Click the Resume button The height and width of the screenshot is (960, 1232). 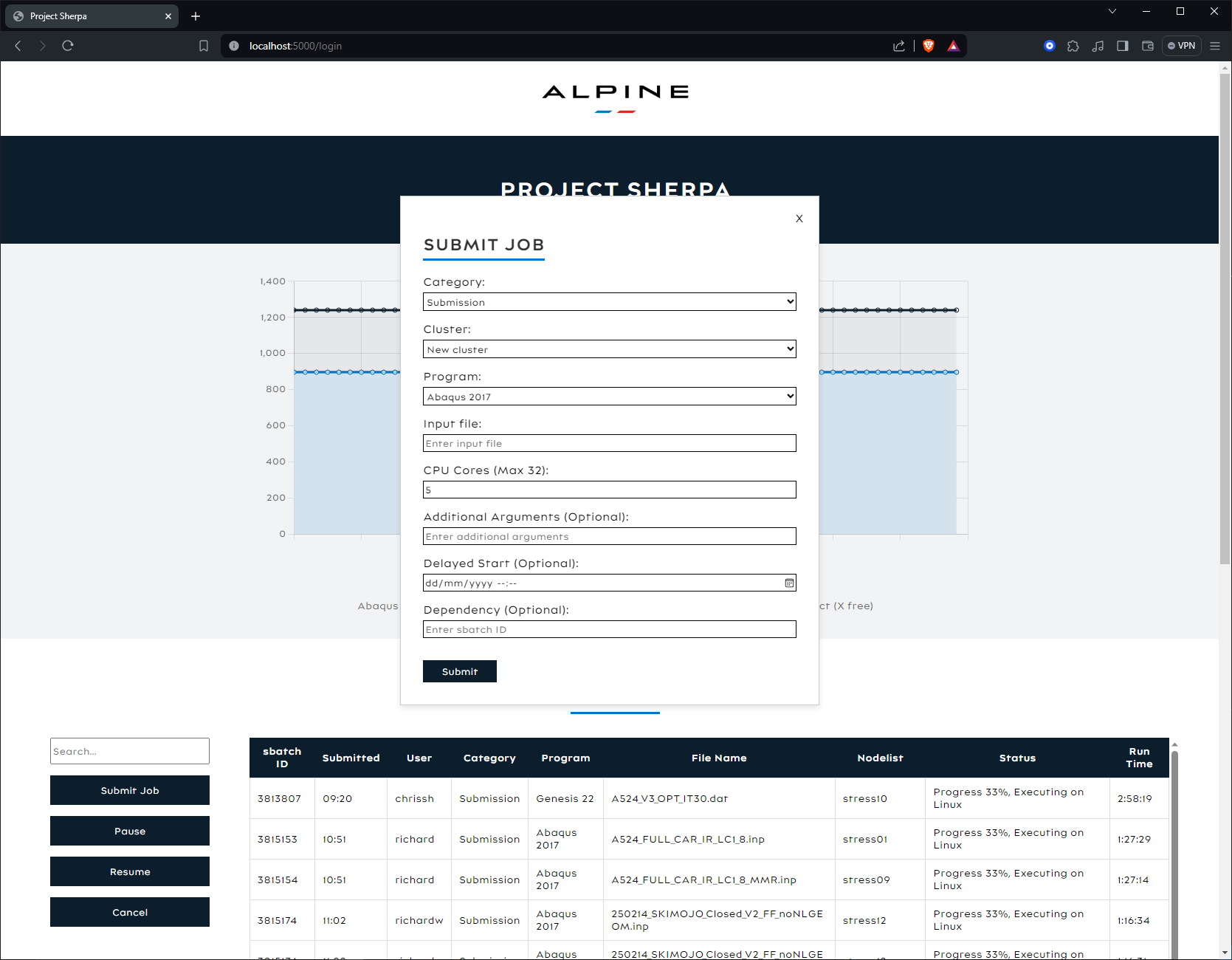130,871
